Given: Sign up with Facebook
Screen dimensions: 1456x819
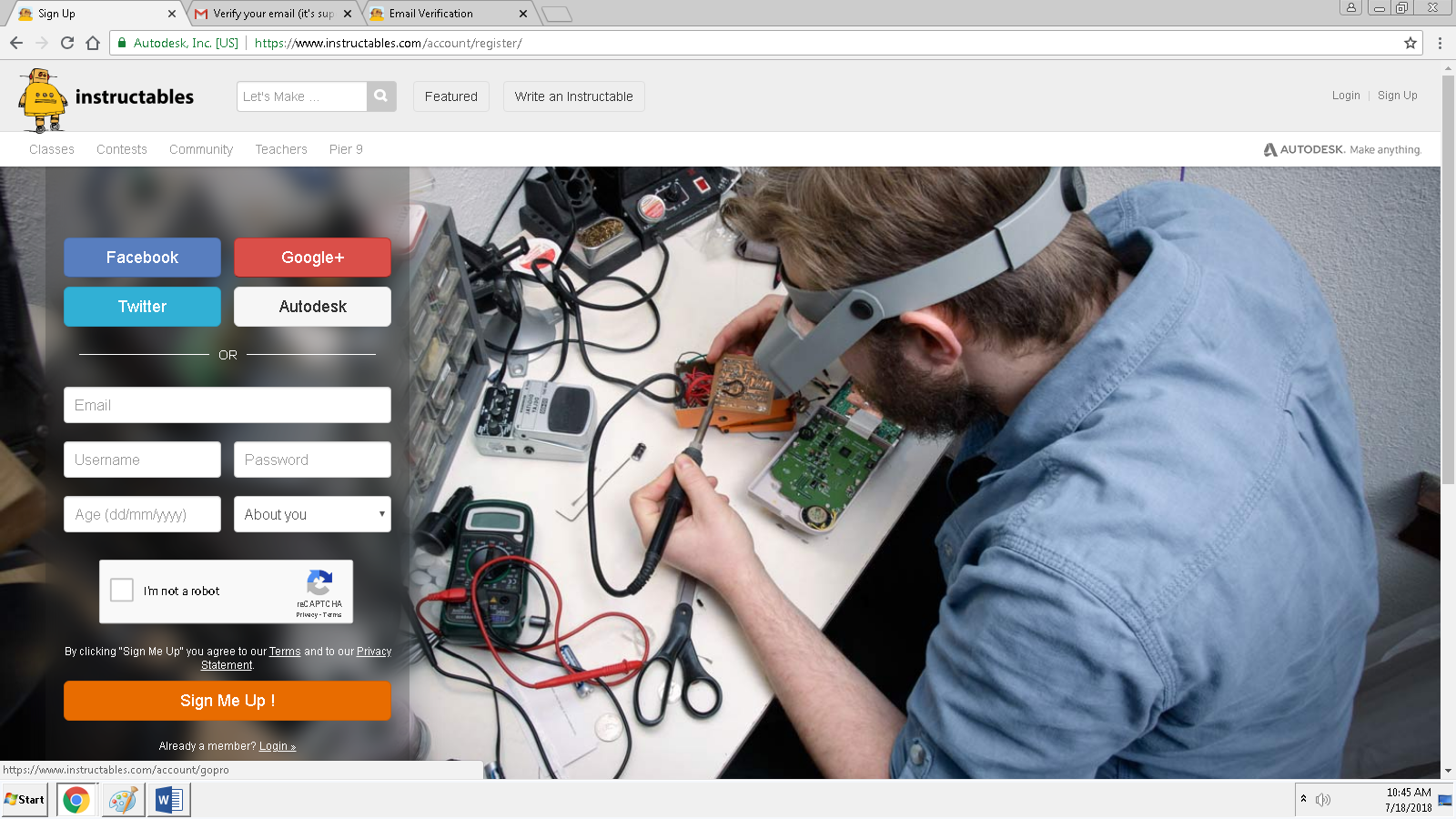Looking at the screenshot, I should pyautogui.click(x=142, y=258).
